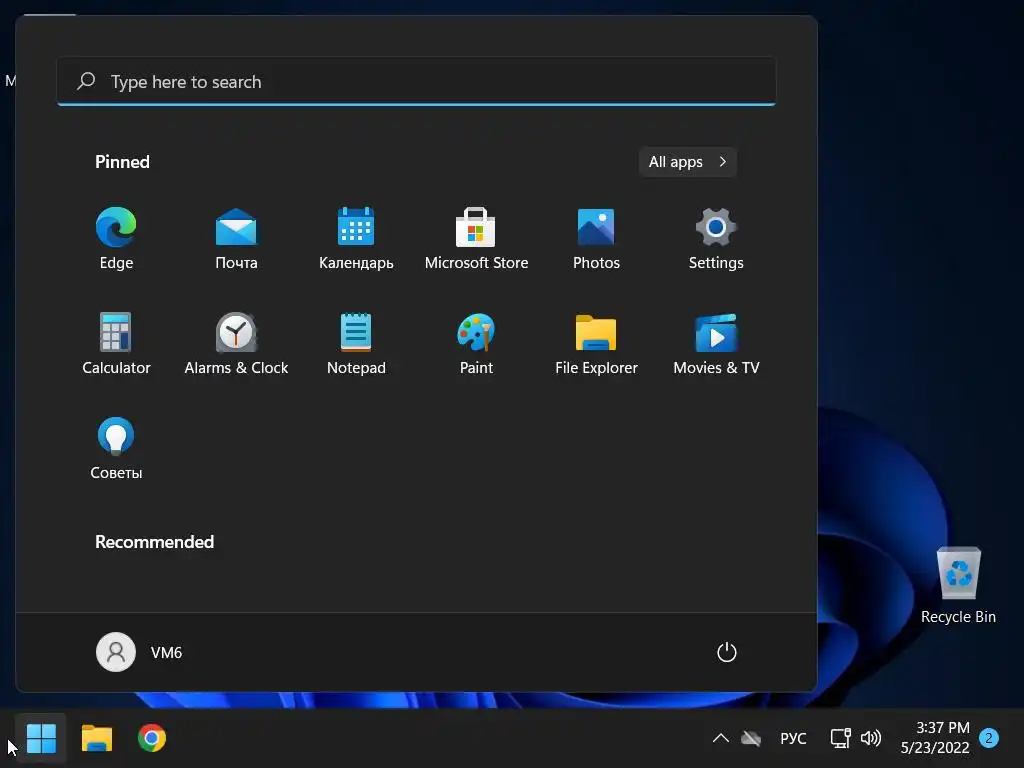1024x768 pixels.
Task: Focus the Type here to search field
Action: 416,82
